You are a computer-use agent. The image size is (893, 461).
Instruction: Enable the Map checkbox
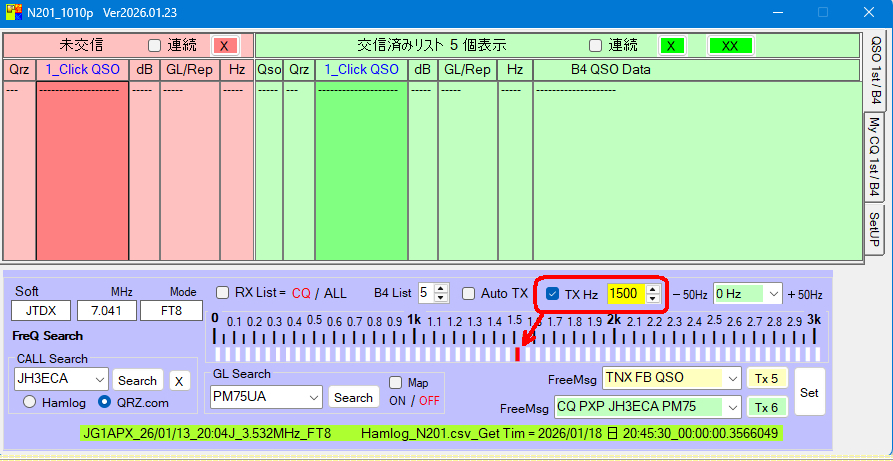tap(396, 382)
